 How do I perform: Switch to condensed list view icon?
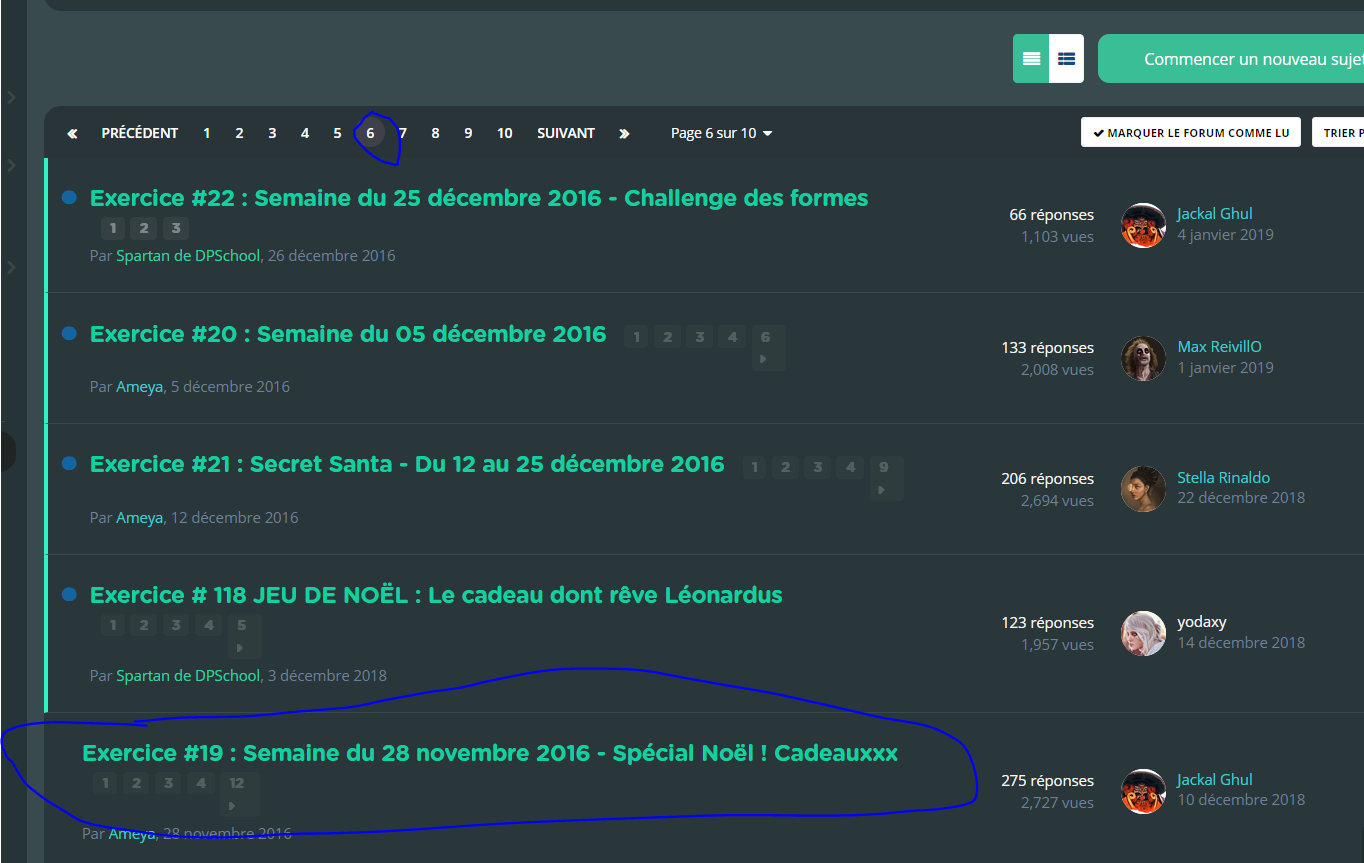click(x=1066, y=59)
